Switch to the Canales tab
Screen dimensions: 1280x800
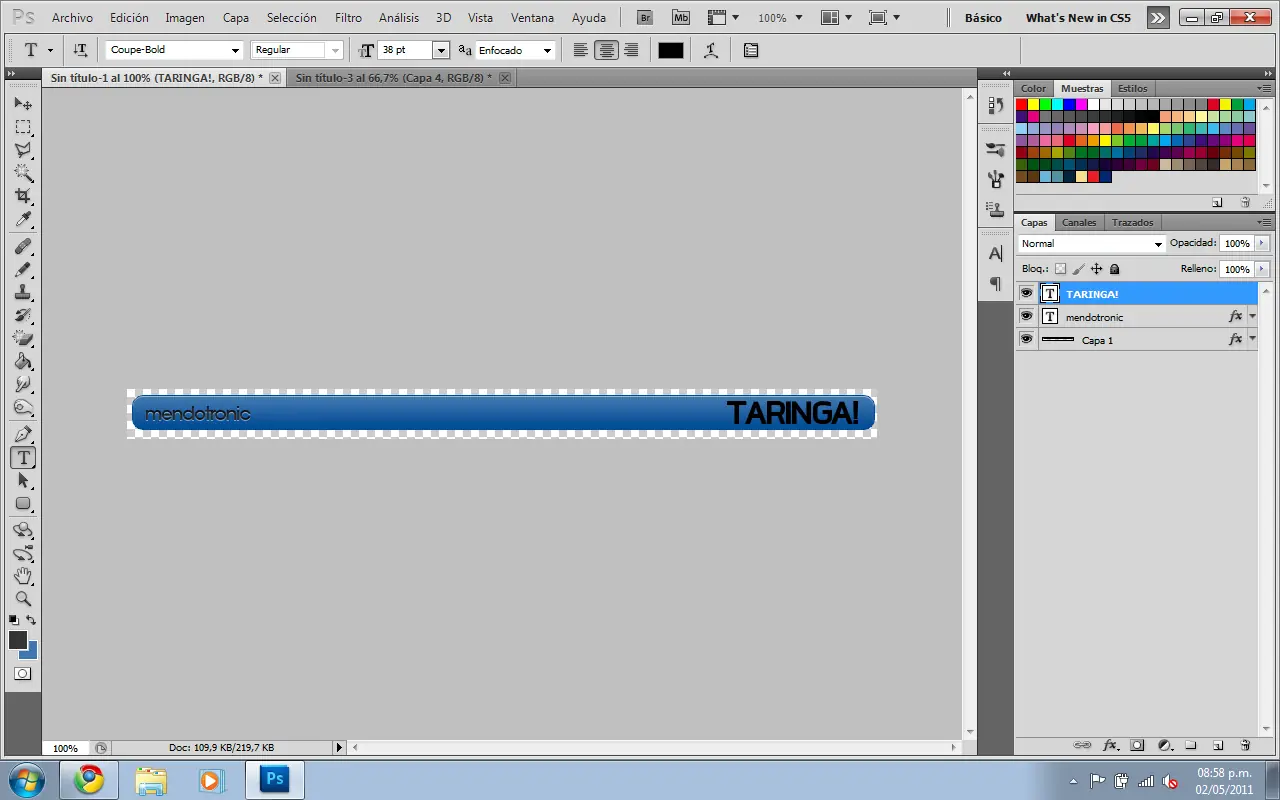1079,222
